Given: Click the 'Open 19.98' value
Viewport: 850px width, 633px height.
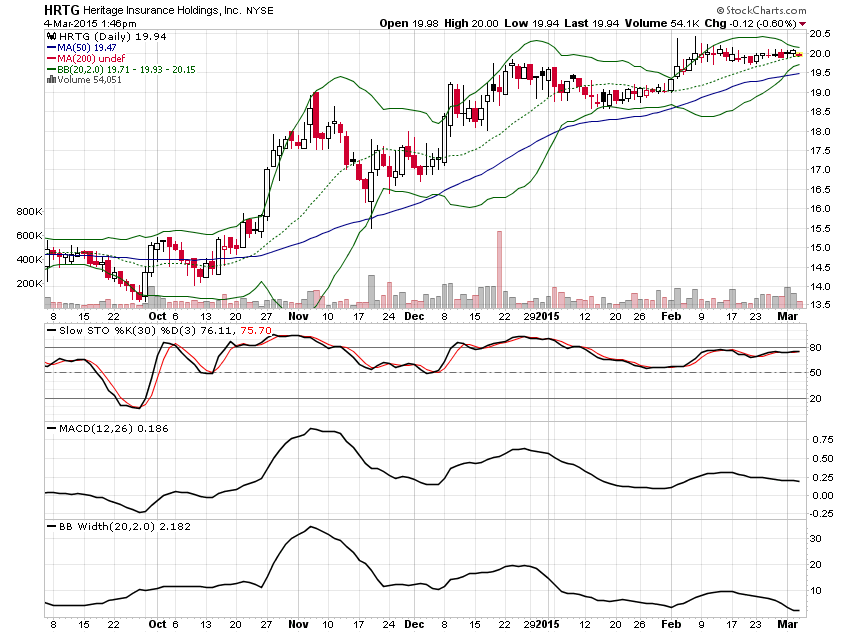Looking at the screenshot, I should (409, 23).
